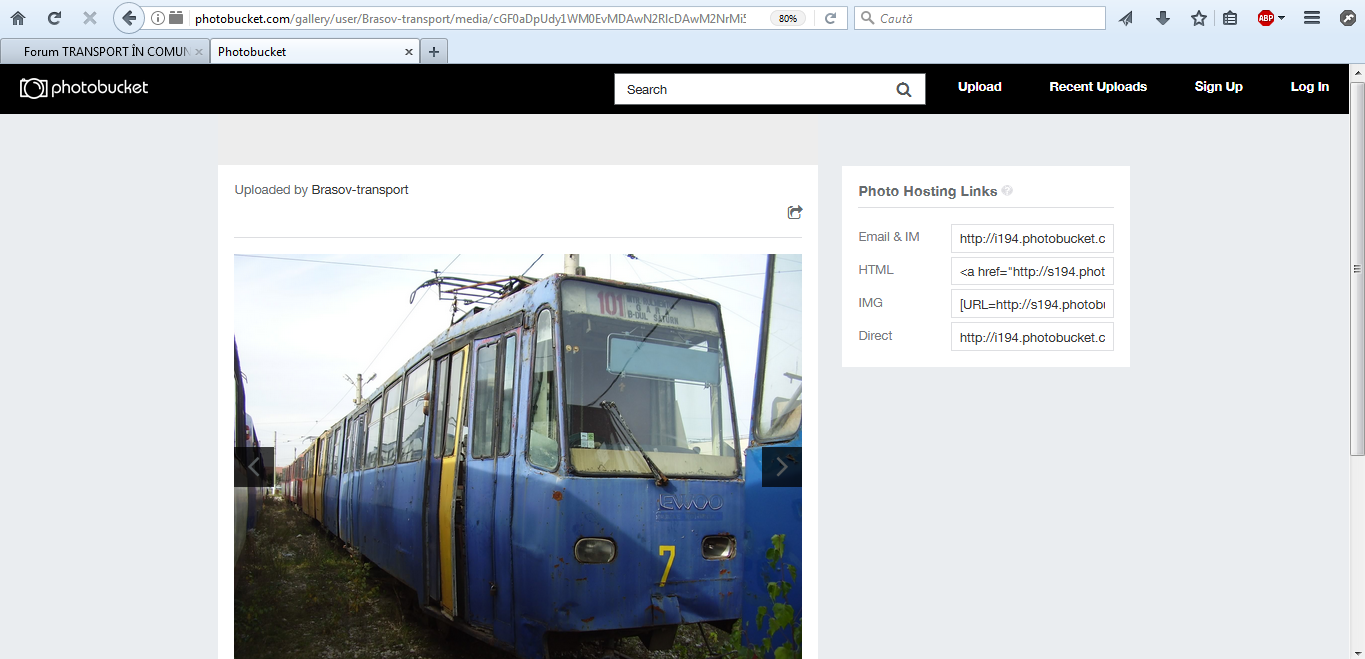Open the Firefox hamburger menu
This screenshot has width=1365, height=659.
click(1312, 18)
